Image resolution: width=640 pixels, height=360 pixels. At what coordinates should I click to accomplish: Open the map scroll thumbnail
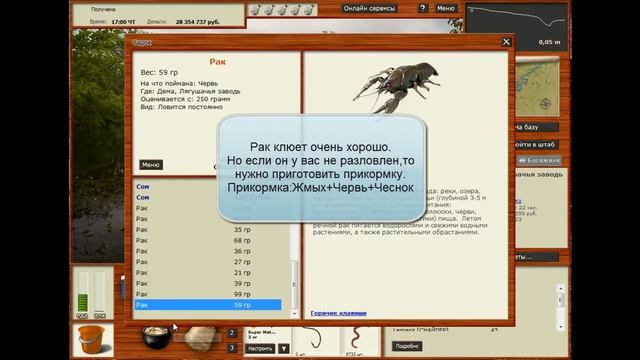click(537, 87)
